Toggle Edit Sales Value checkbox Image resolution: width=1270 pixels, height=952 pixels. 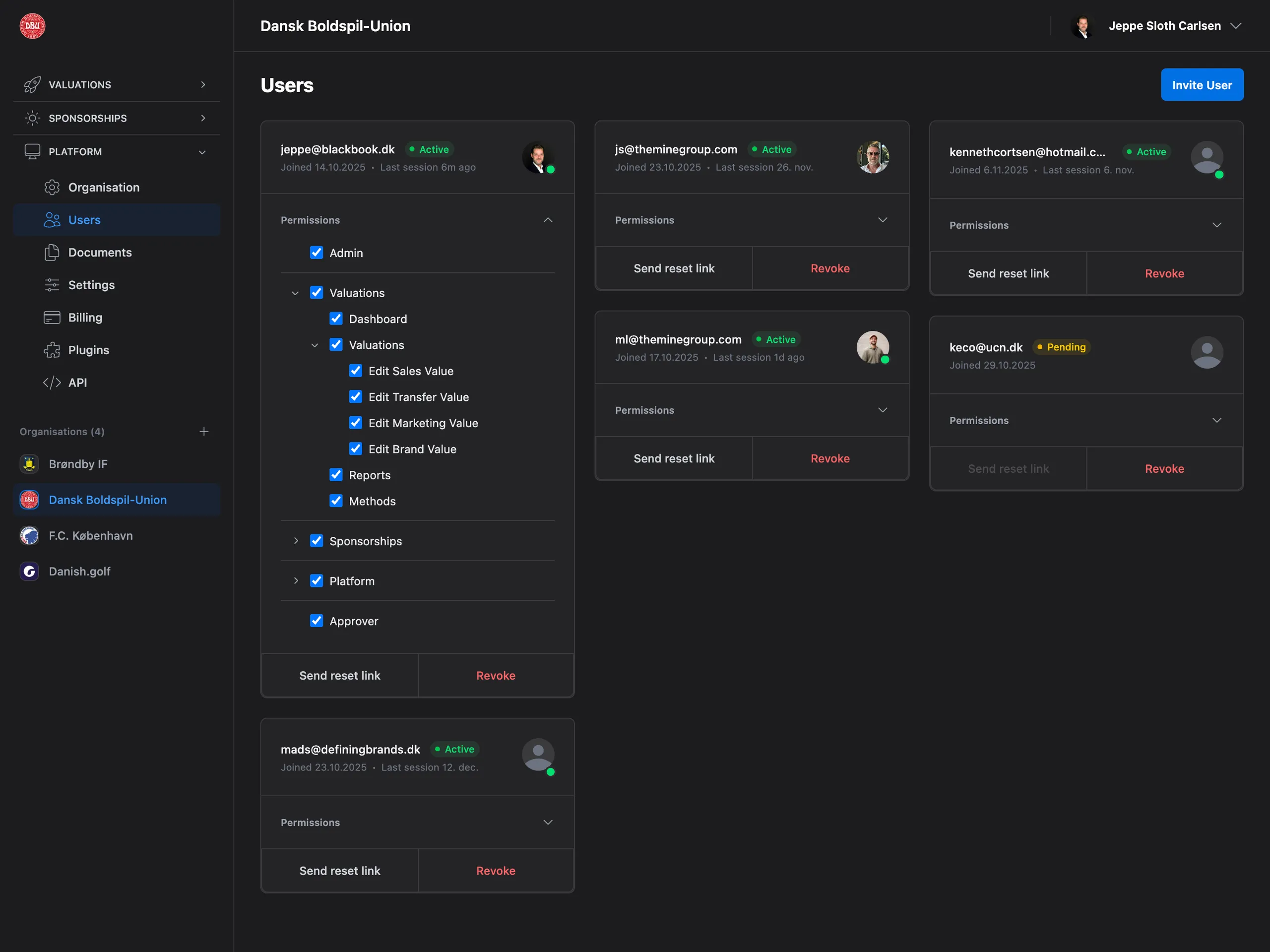[355, 371]
